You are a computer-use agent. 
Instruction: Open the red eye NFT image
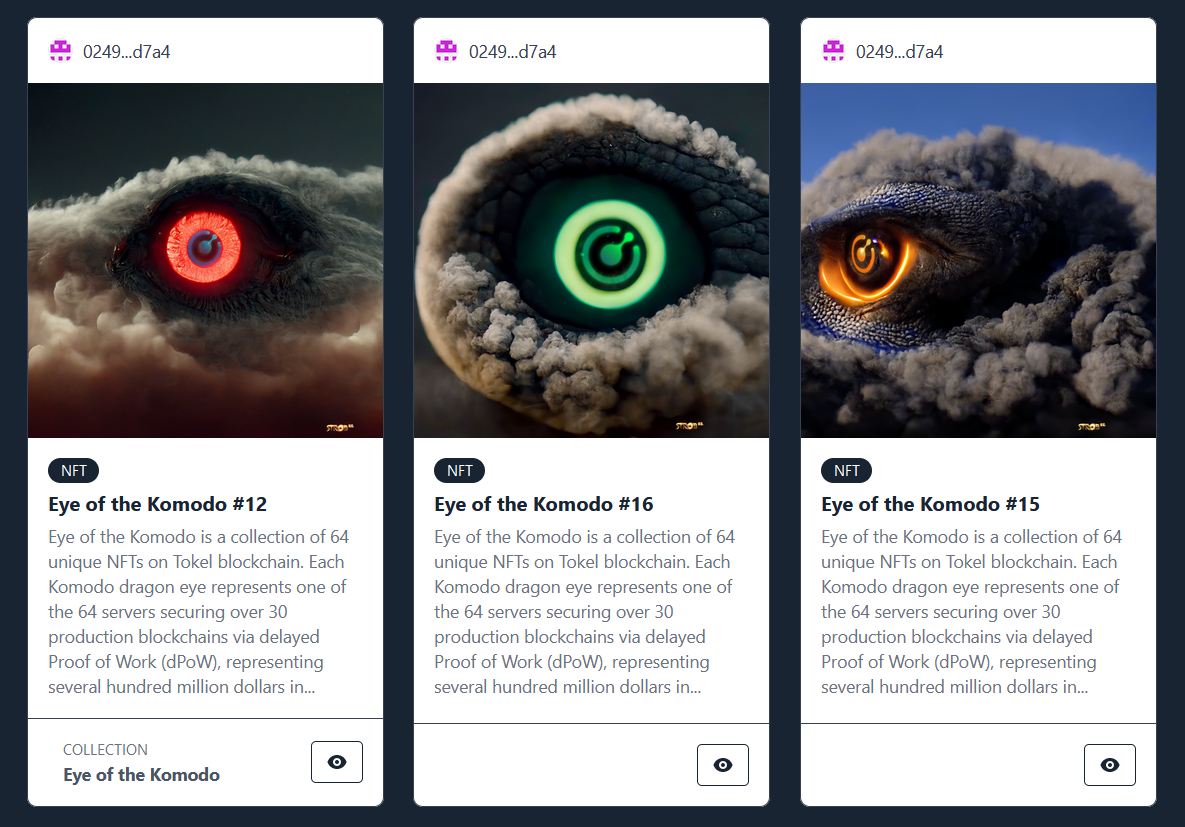point(206,260)
